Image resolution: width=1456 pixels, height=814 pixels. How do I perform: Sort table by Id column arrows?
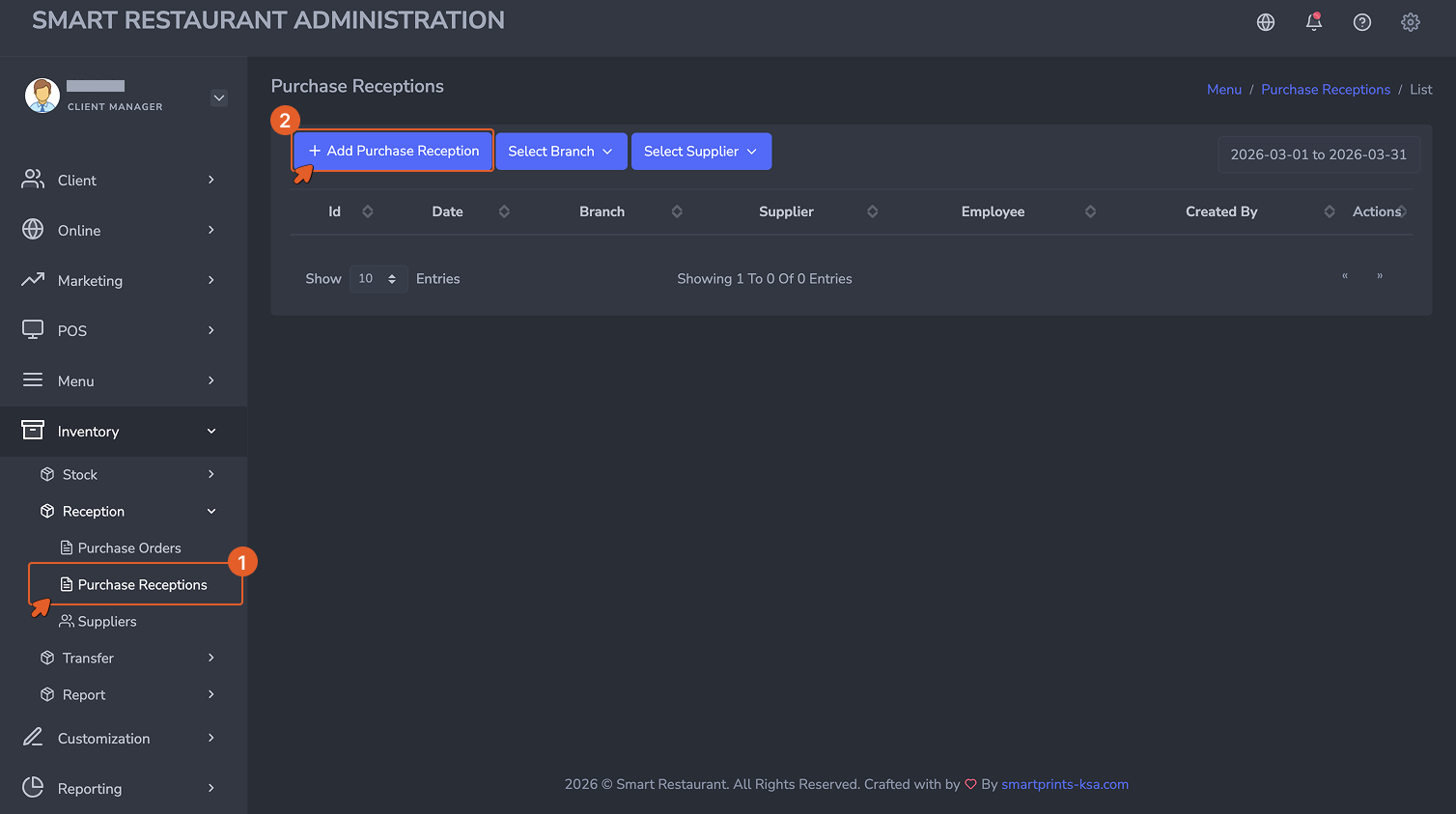click(x=368, y=211)
